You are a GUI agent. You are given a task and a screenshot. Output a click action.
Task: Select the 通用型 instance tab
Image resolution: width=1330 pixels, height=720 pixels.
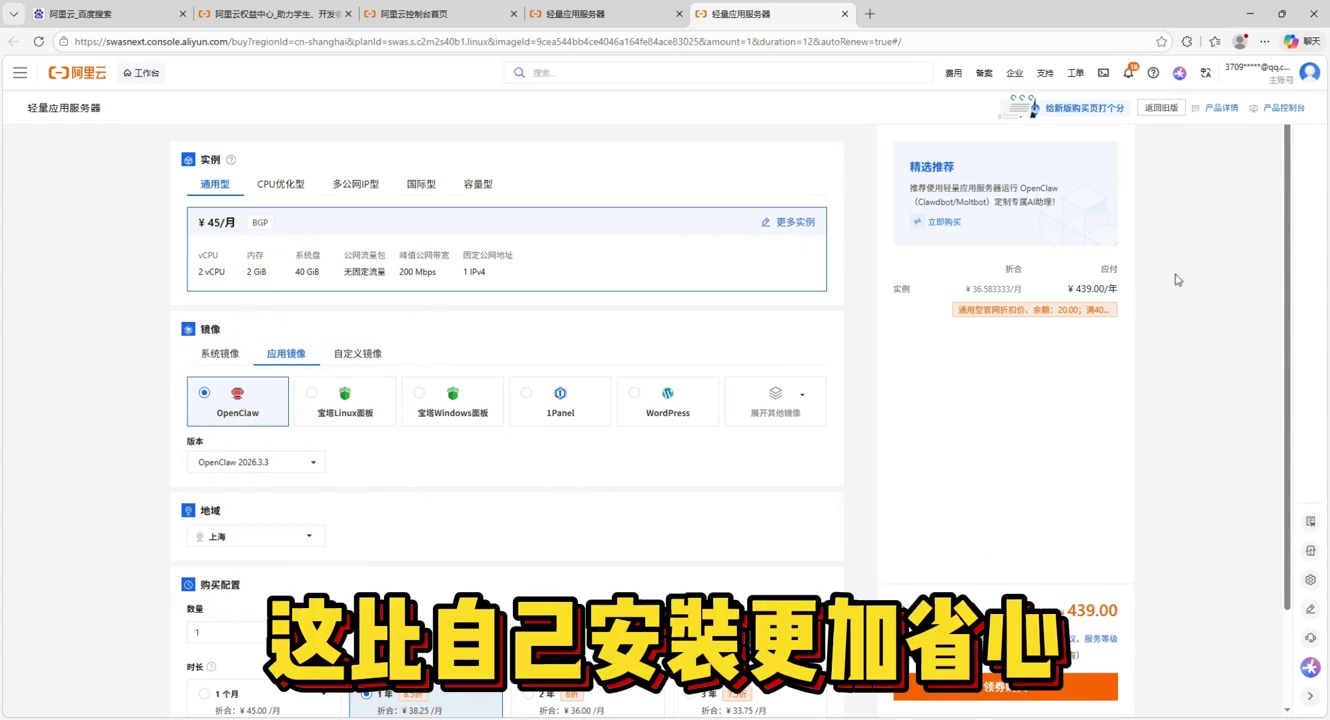[x=215, y=184]
